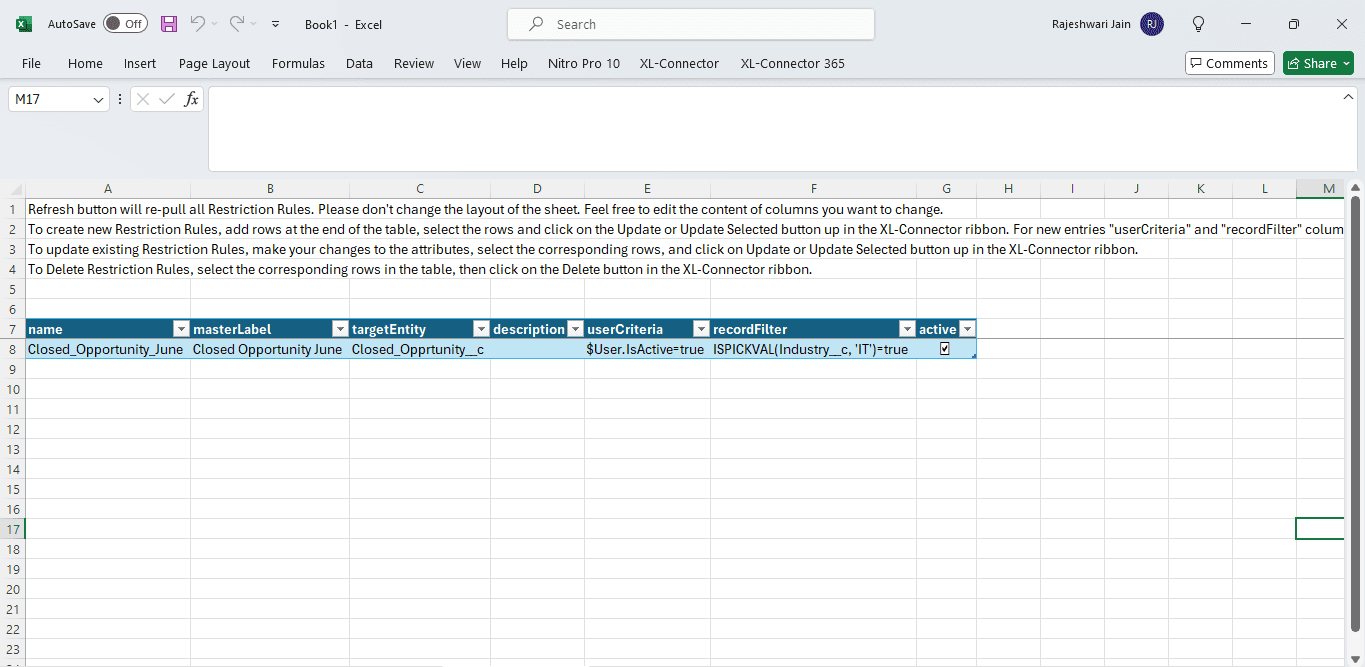The image size is (1365, 667).
Task: Expand the Name Box dropdown arrow
Action: coord(98,99)
